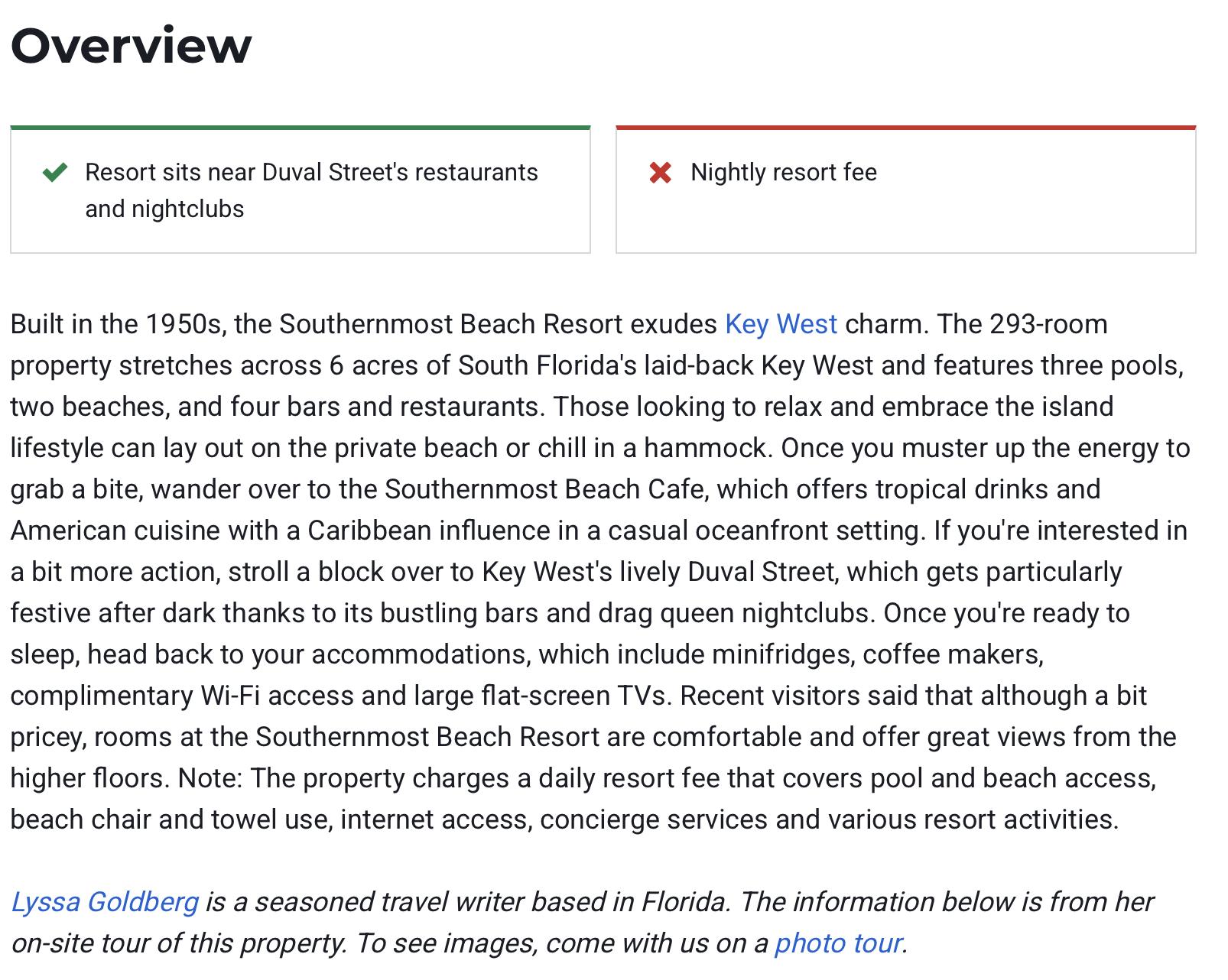The image size is (1228, 980).
Task: Open Lyssa Goldberg's author link
Action: point(105,902)
